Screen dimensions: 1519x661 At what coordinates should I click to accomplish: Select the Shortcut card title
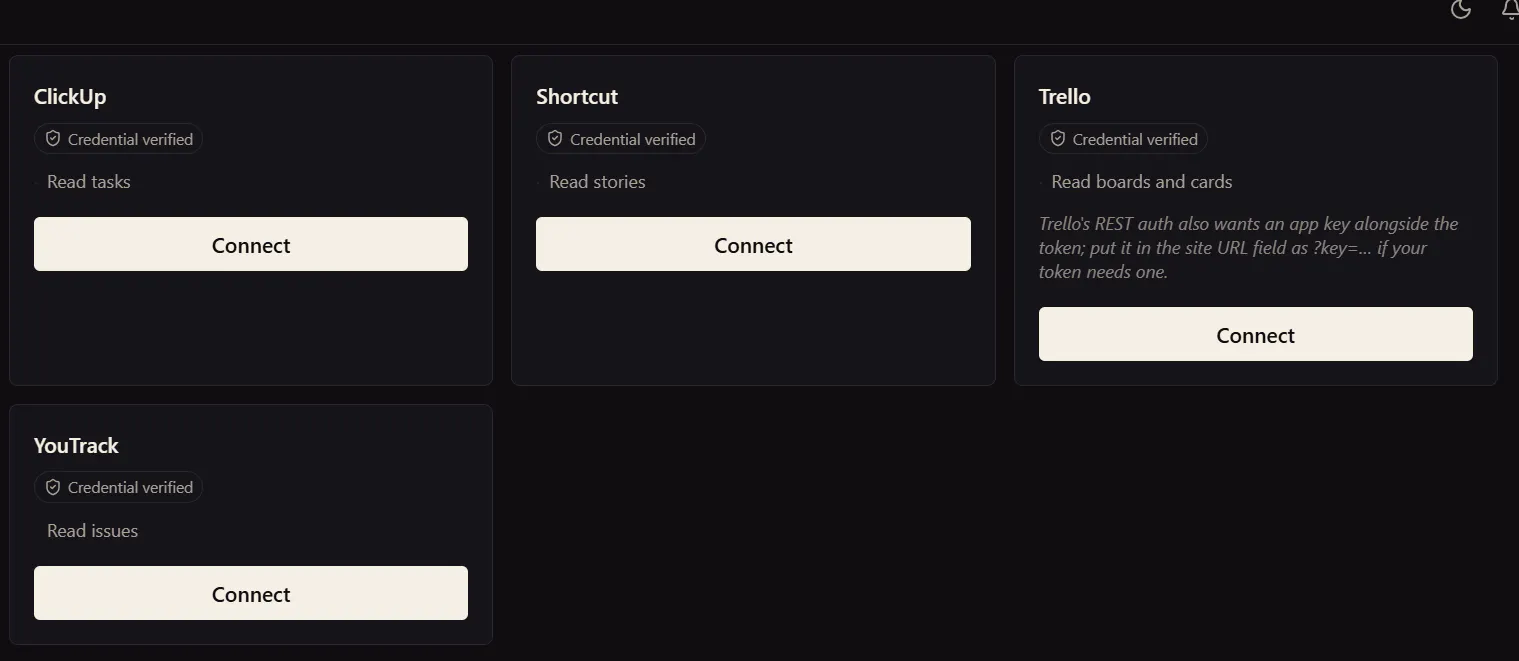(577, 97)
